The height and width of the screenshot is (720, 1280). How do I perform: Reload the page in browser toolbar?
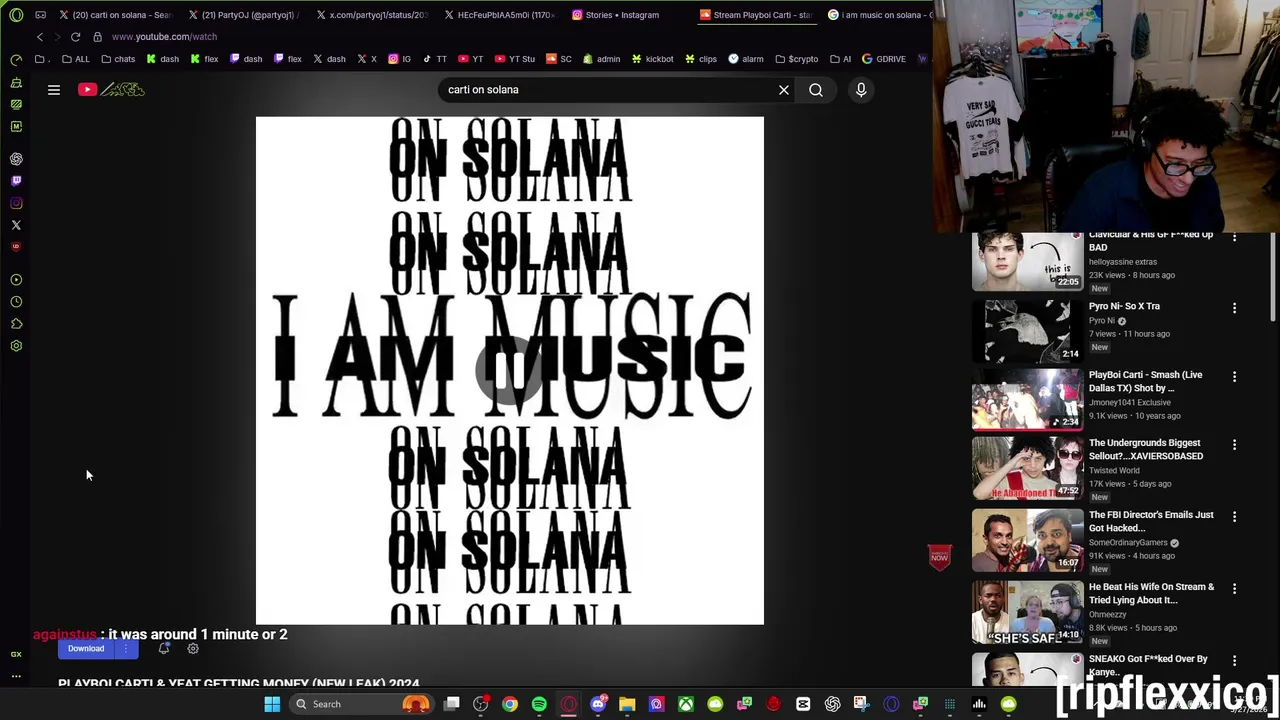point(75,37)
